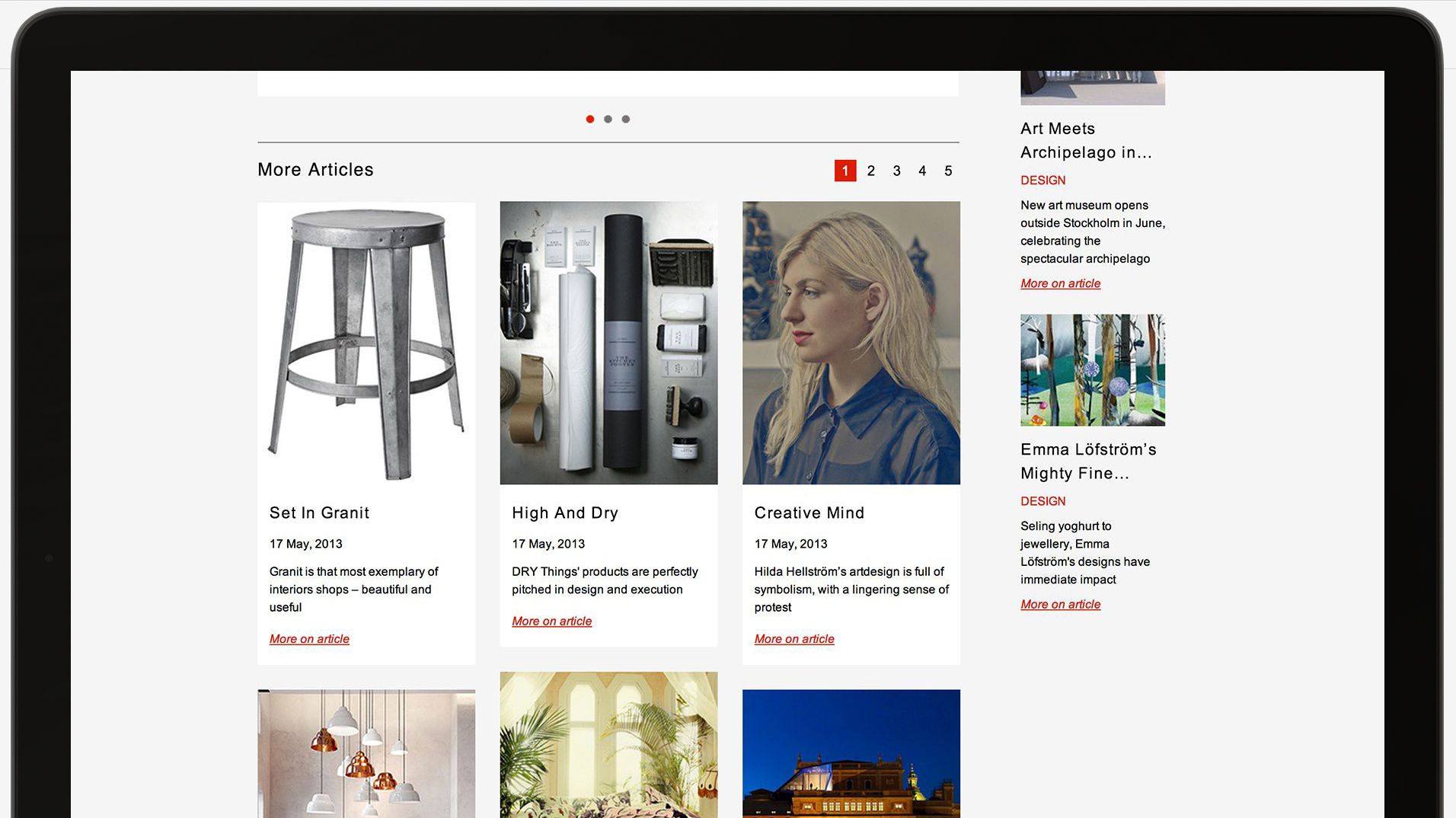Image resolution: width=1456 pixels, height=818 pixels.
Task: Select the second carousel dot
Action: (x=608, y=119)
